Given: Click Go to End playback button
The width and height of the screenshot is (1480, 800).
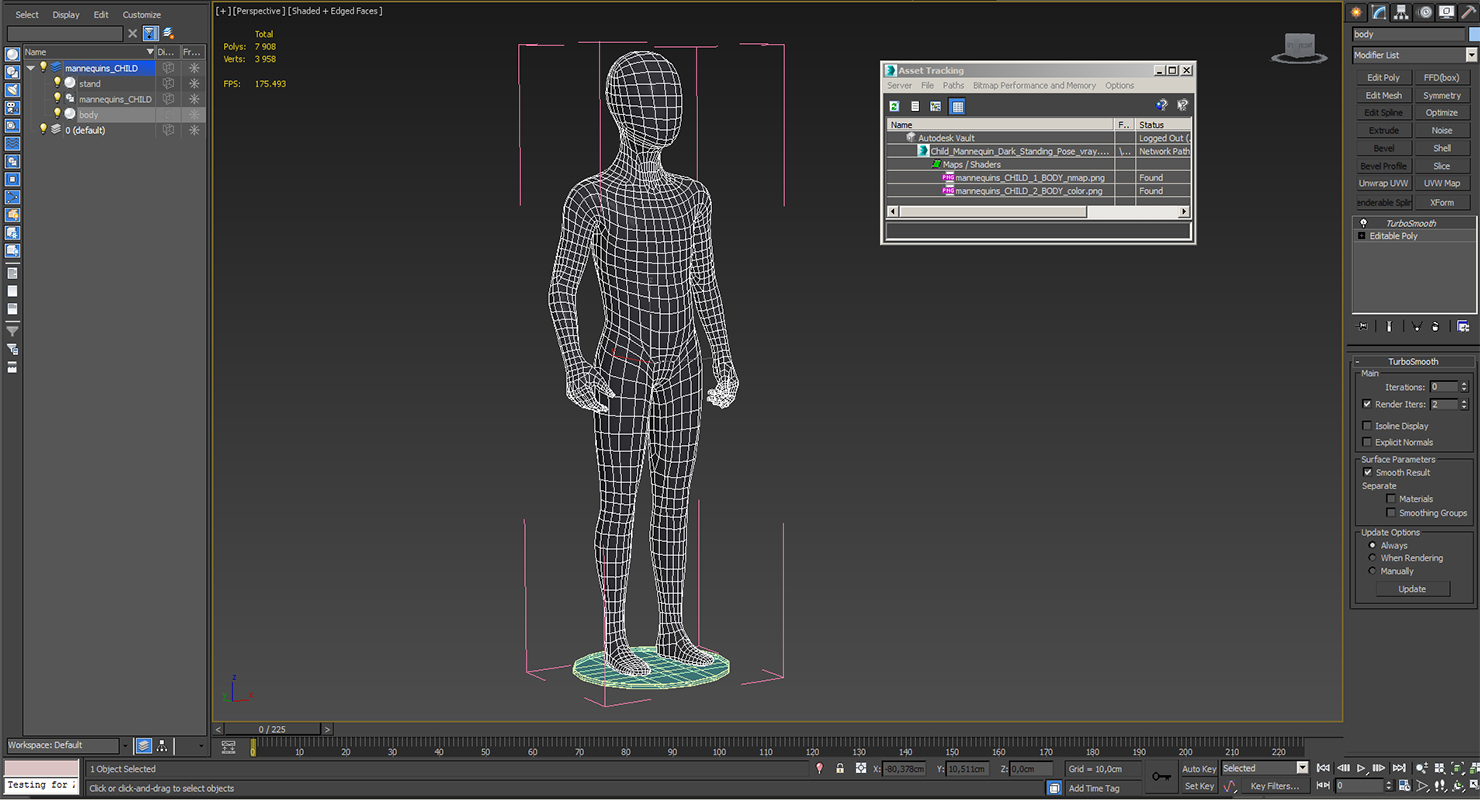Looking at the screenshot, I should click(1401, 768).
